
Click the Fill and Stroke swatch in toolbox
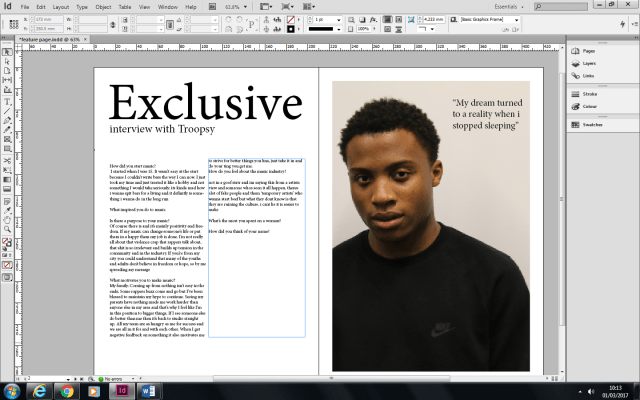click(x=7, y=244)
